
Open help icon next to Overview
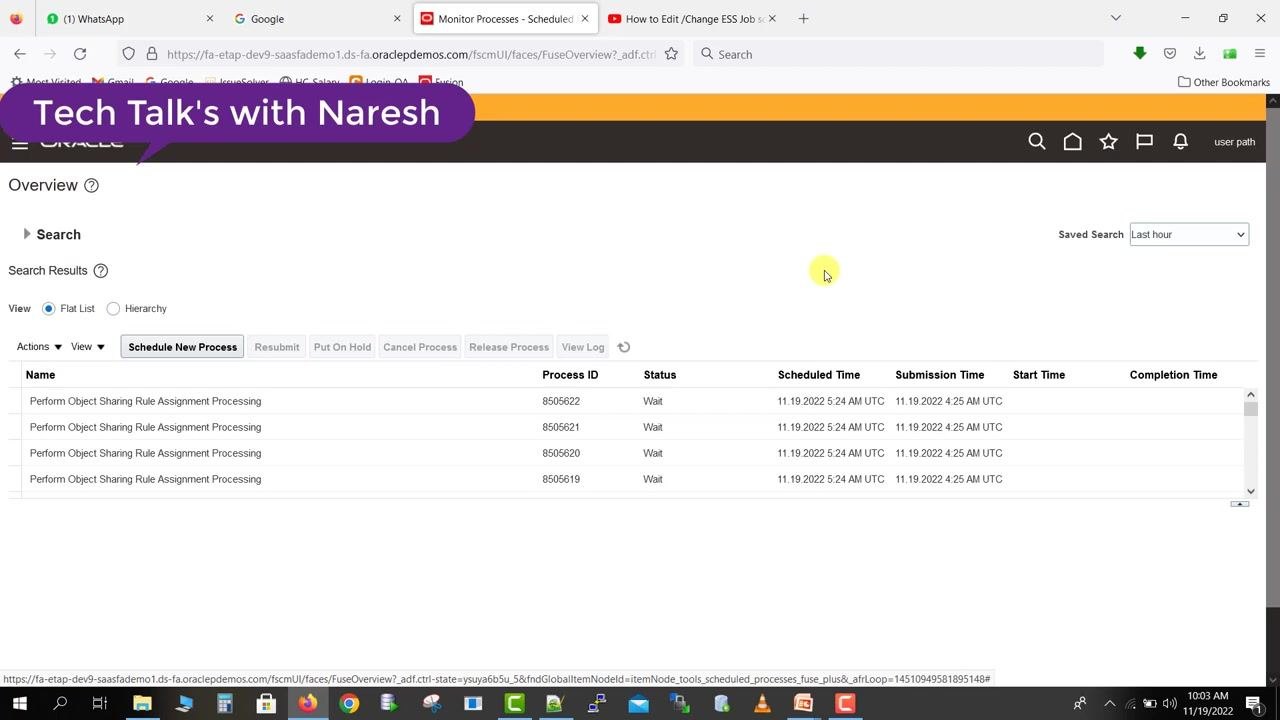[92, 185]
